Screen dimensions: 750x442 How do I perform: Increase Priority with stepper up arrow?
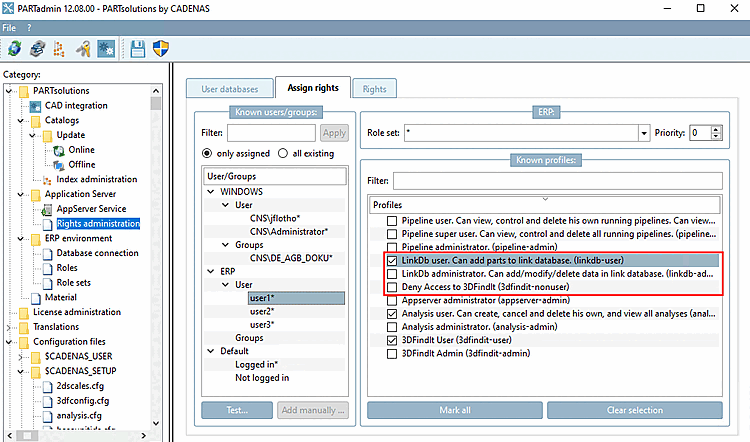[716, 129]
